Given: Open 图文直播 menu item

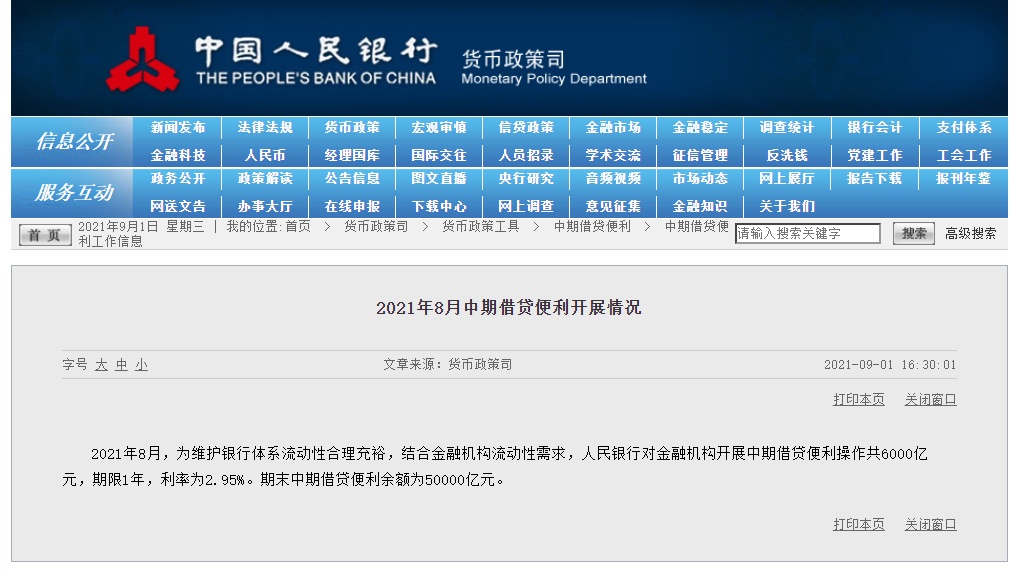Looking at the screenshot, I should (439, 178).
